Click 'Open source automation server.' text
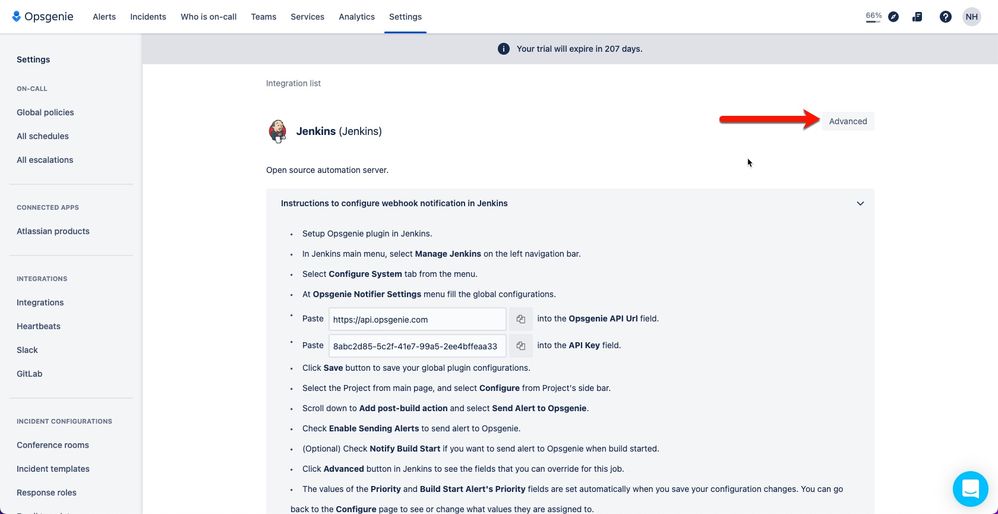 [327, 170]
